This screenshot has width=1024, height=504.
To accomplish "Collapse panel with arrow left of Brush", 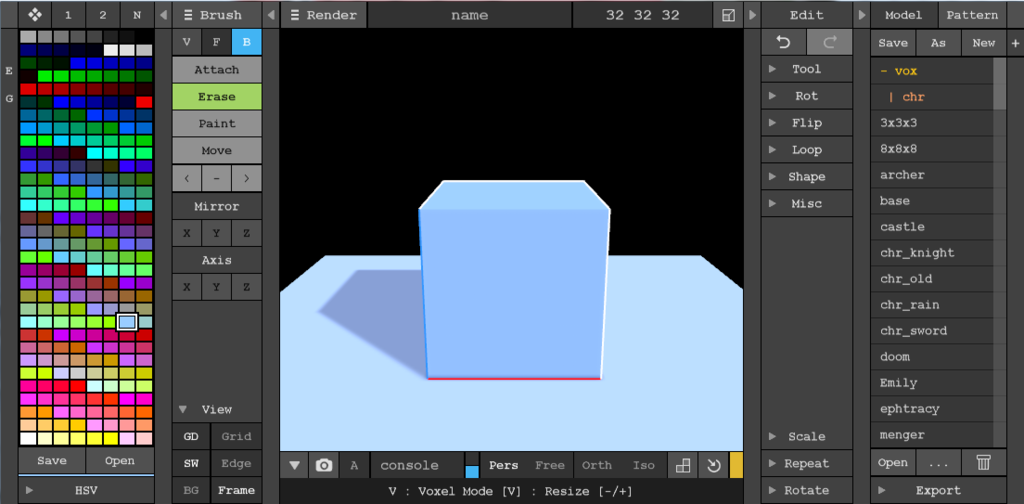I will tap(163, 15).
